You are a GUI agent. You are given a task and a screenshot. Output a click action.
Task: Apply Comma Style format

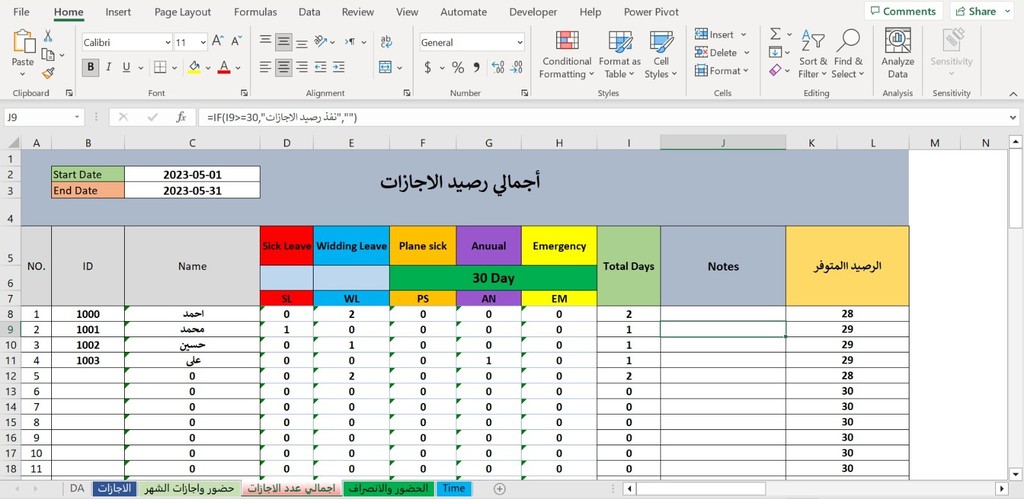pos(476,67)
